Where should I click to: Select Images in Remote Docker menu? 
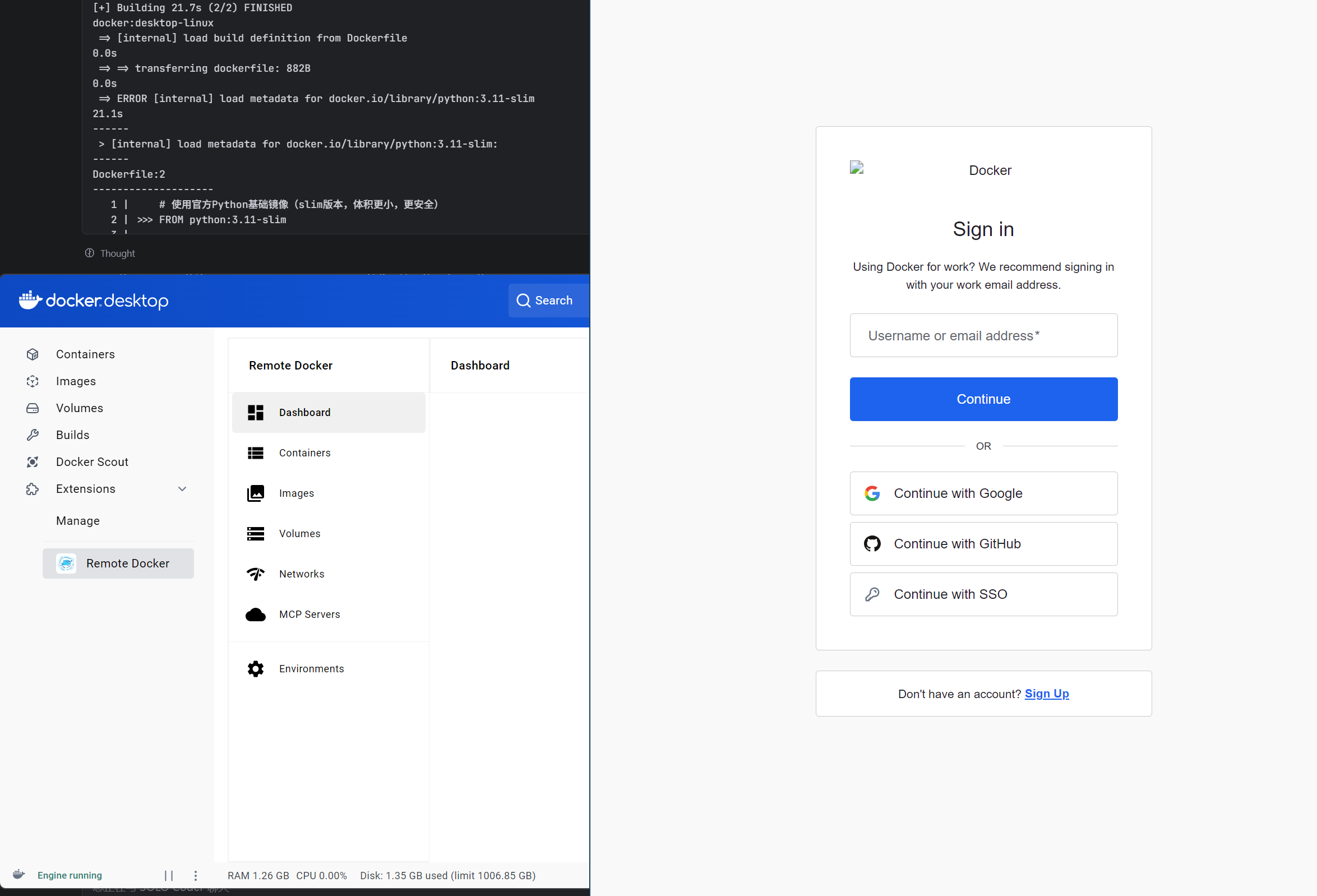pyautogui.click(x=296, y=493)
